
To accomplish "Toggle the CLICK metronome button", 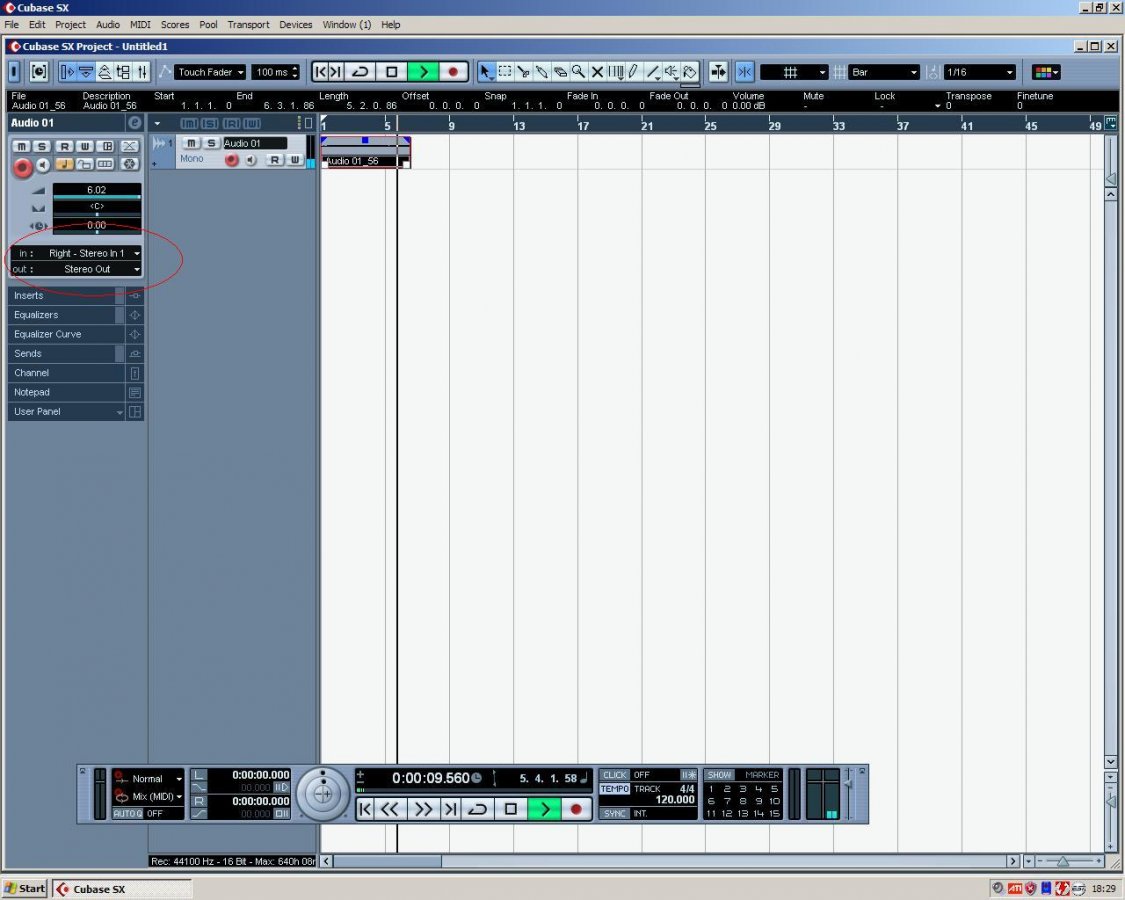I will tap(614, 775).
